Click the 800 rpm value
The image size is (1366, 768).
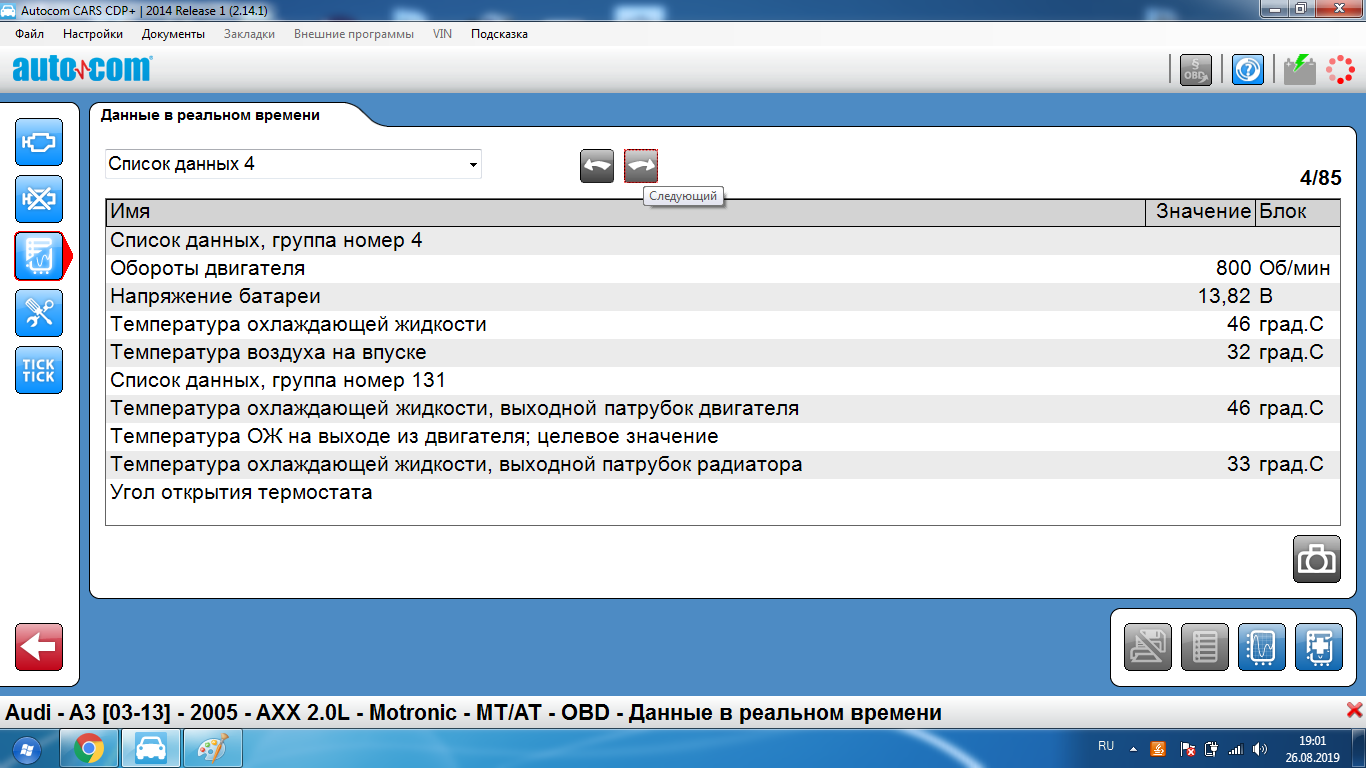[x=1234, y=268]
